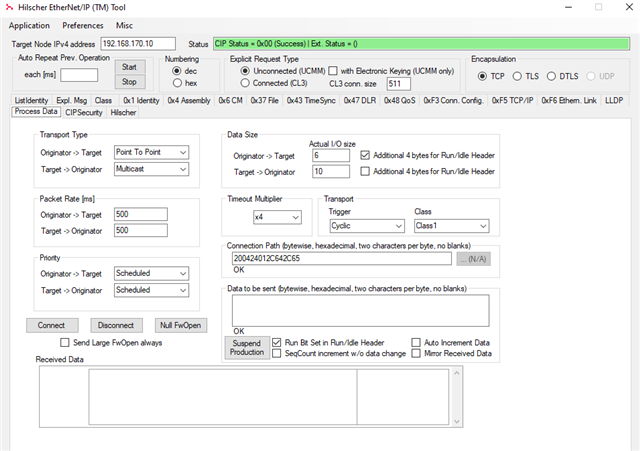Uncheck Run/Idle Header bytes for Originator->Target

365,156
